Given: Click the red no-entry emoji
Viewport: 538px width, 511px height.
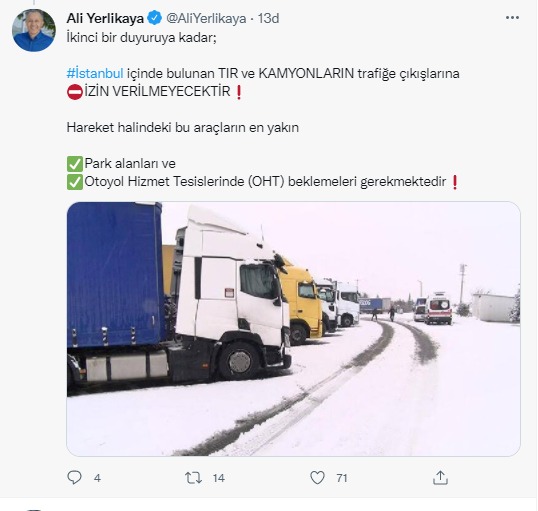Looking at the screenshot, I should pyautogui.click(x=75, y=92).
